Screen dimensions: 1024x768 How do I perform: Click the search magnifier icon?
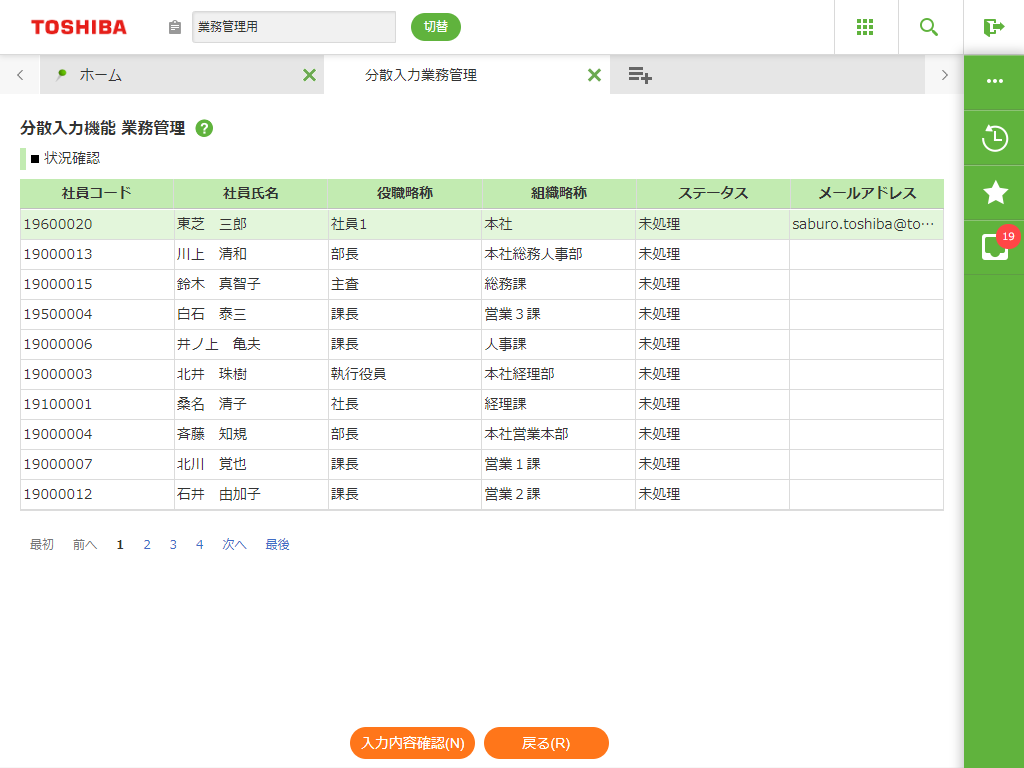tap(929, 27)
